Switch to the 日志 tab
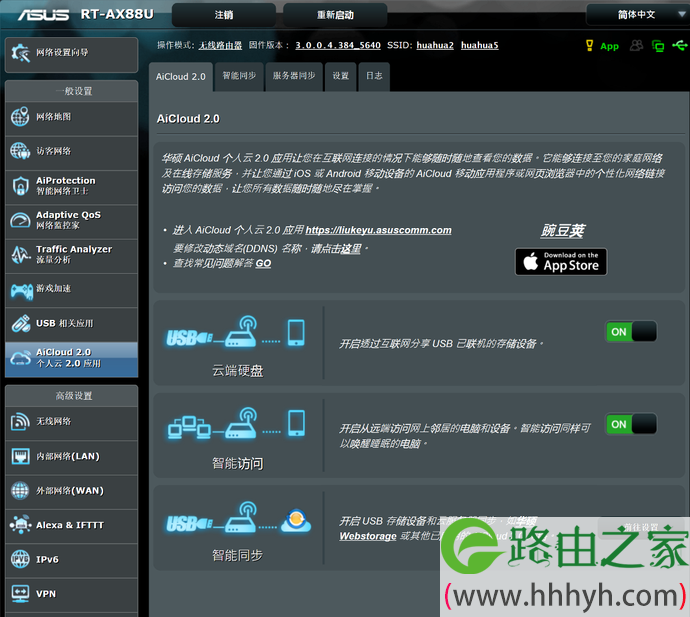This screenshot has width=690, height=617. coord(374,76)
